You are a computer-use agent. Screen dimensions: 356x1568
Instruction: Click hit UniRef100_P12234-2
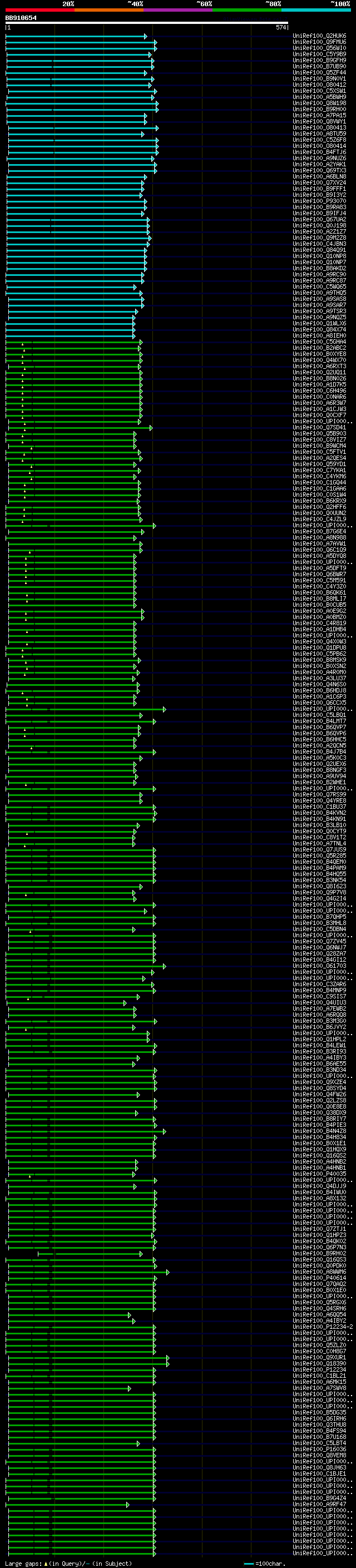coord(323,1327)
